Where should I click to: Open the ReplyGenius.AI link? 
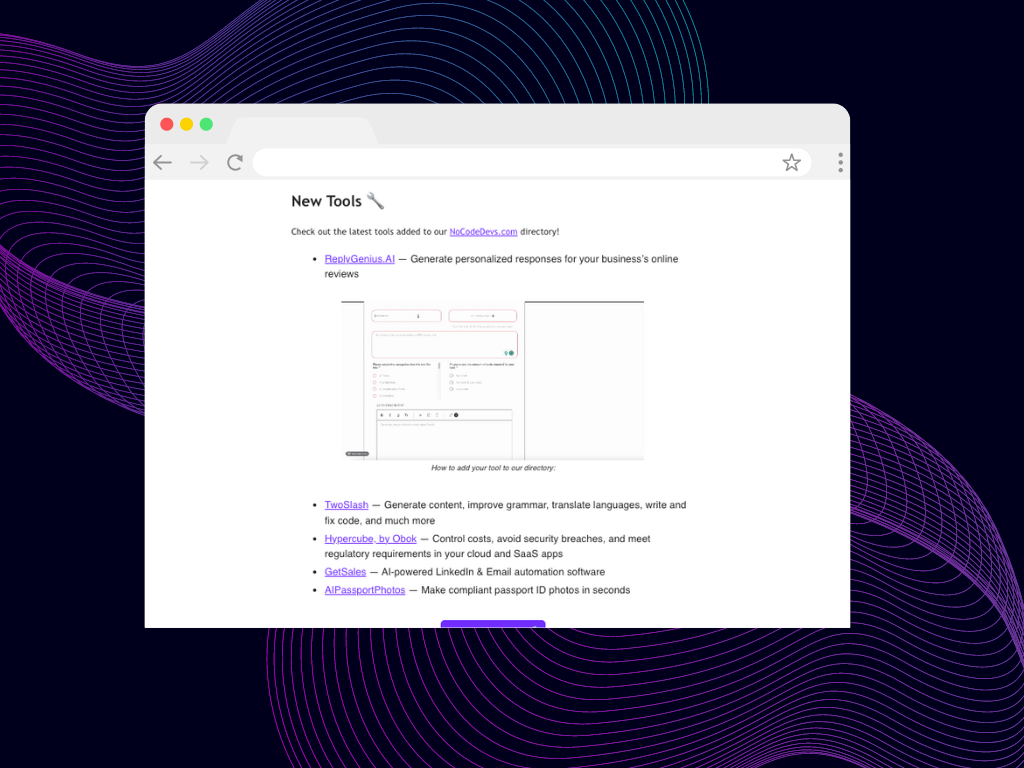[x=360, y=259]
